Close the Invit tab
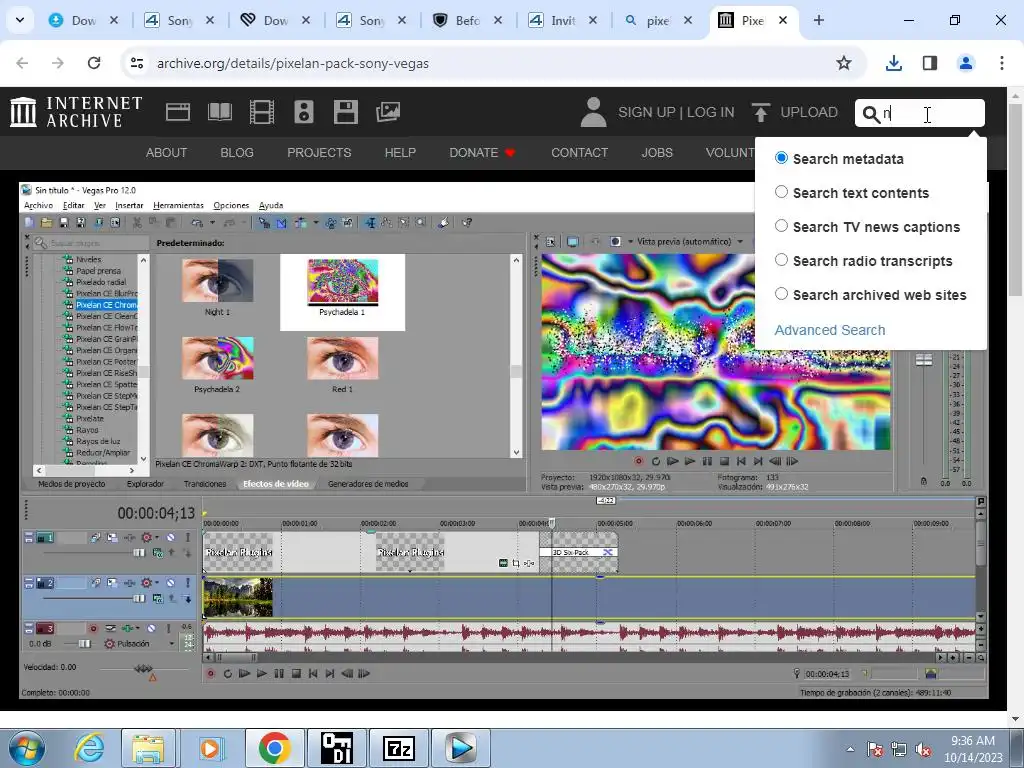This screenshot has height=768, width=1024. (x=593, y=20)
